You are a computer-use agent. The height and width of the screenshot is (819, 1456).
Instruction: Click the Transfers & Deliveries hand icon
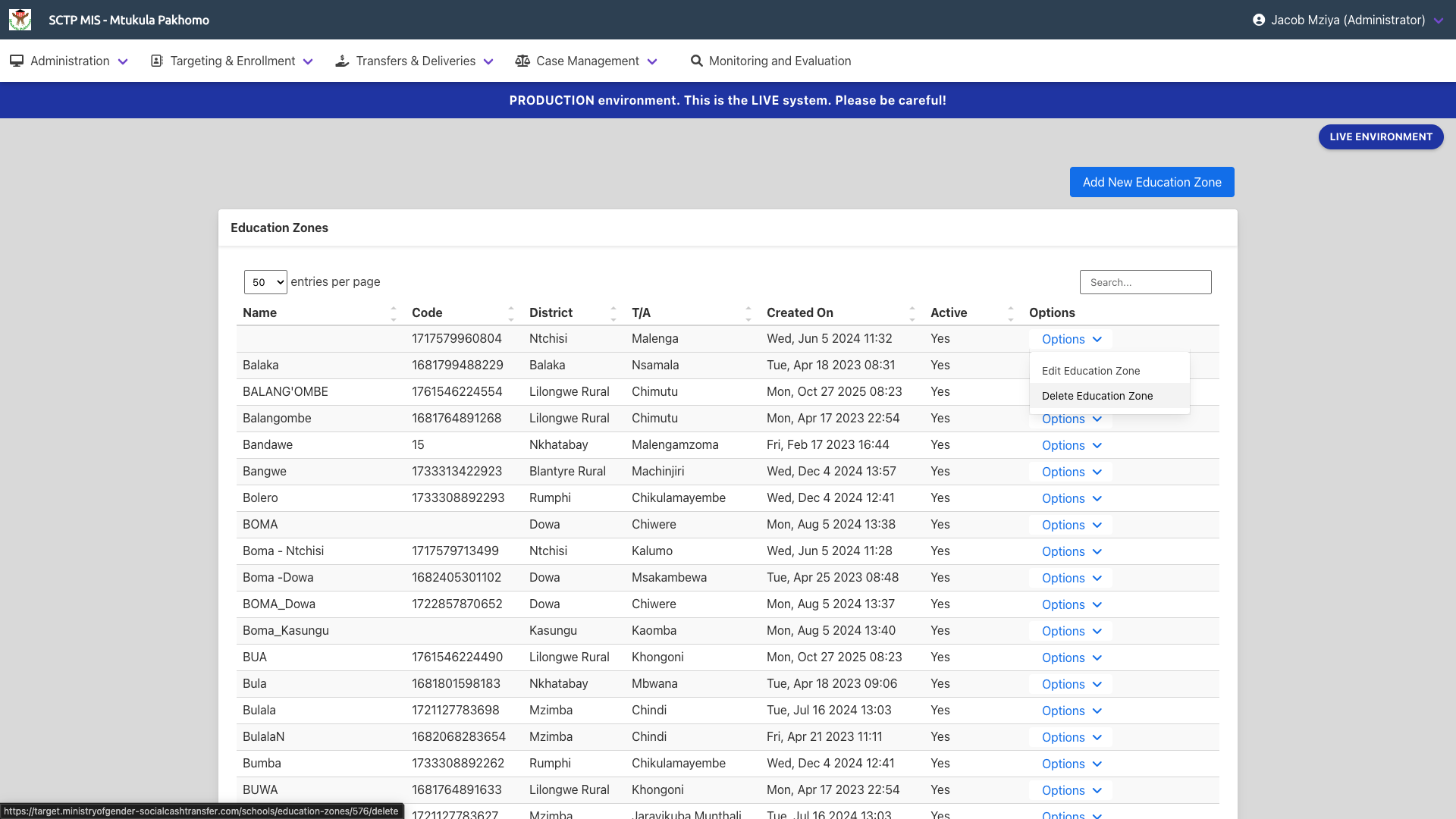[342, 61]
